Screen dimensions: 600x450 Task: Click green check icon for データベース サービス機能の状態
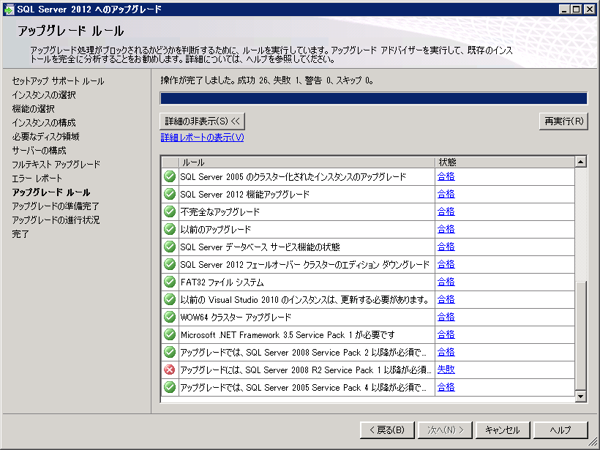pos(170,247)
